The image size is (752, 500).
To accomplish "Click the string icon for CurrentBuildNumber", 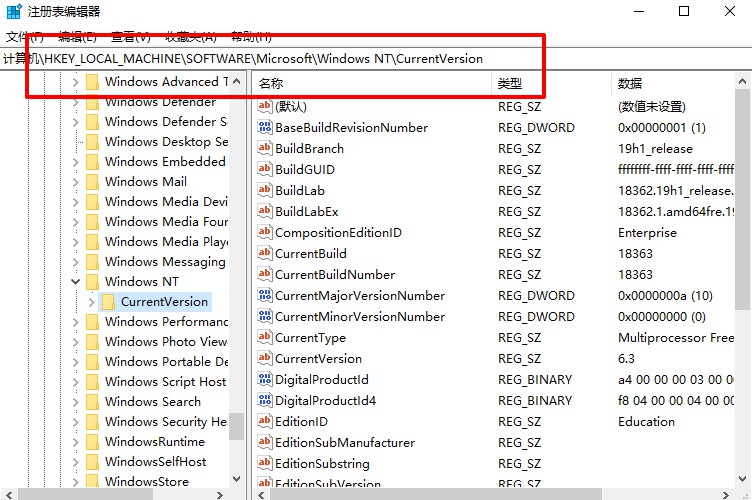I will pyautogui.click(x=265, y=274).
